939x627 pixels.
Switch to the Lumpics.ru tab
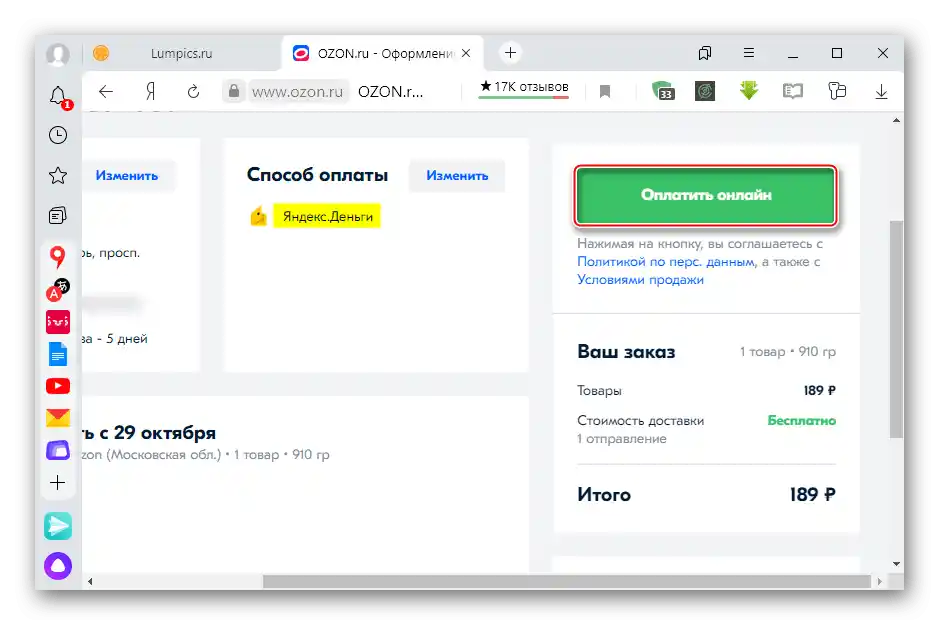coord(181,53)
